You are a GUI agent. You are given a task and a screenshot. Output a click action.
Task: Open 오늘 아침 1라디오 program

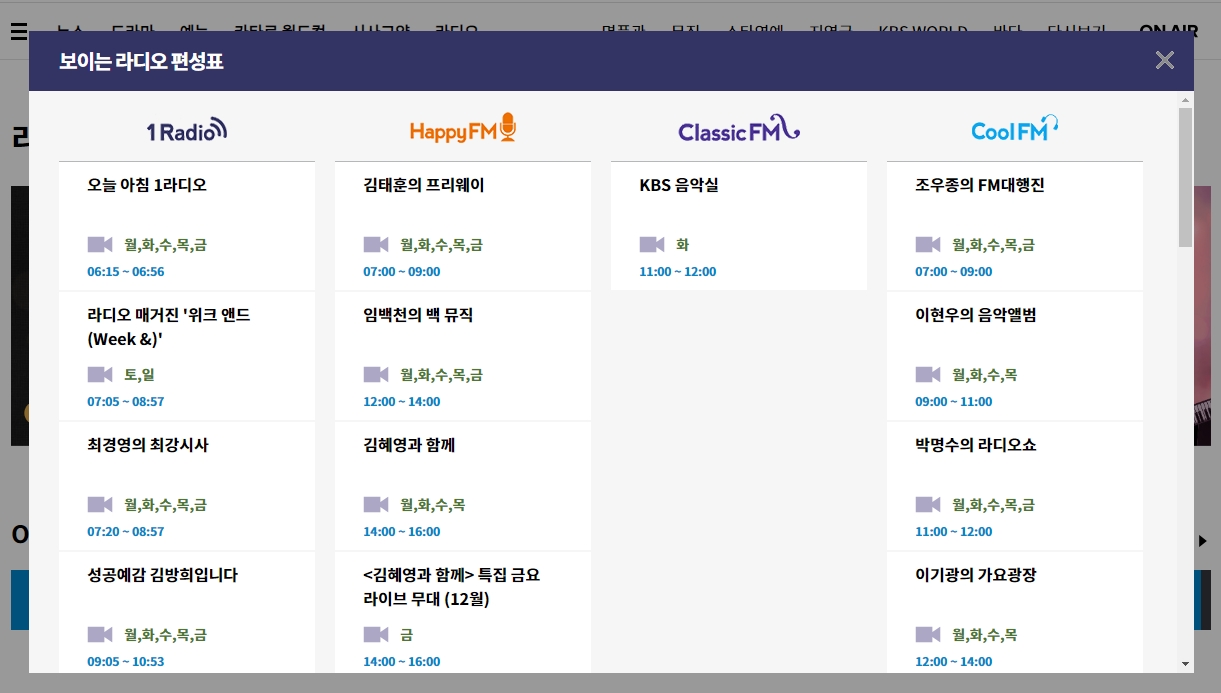tap(147, 185)
